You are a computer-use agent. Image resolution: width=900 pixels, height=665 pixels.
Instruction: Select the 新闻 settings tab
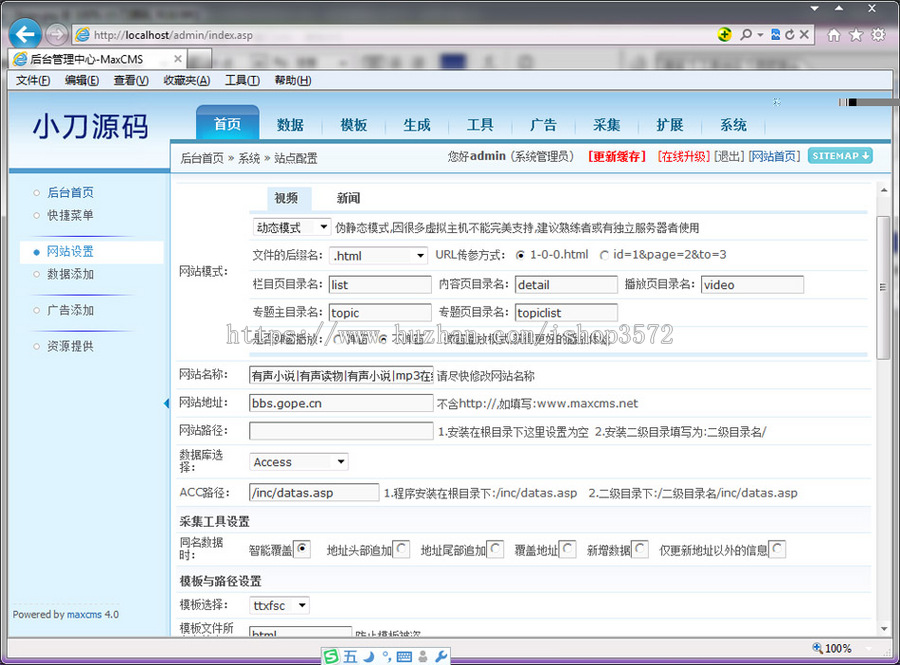(348, 199)
